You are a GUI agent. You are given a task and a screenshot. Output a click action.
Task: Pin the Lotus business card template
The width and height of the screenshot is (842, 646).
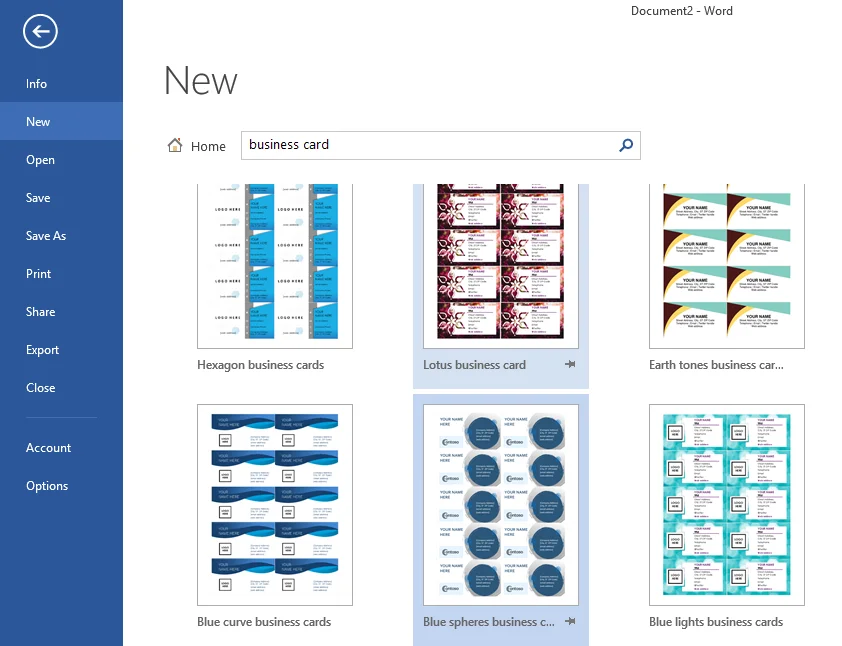570,364
